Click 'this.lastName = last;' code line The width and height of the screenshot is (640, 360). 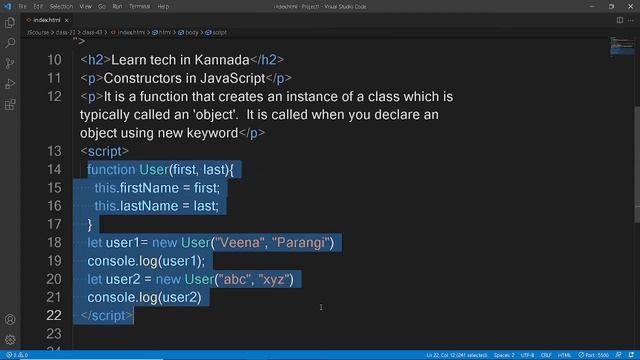pos(157,206)
